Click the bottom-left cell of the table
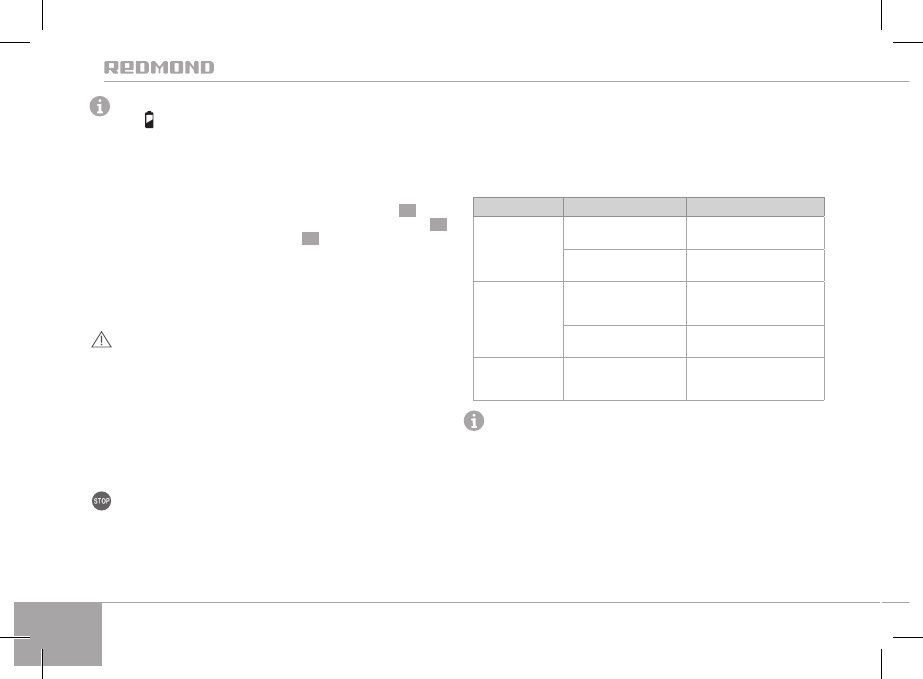Screen dimensions: 923x679 pyautogui.click(x=517, y=379)
